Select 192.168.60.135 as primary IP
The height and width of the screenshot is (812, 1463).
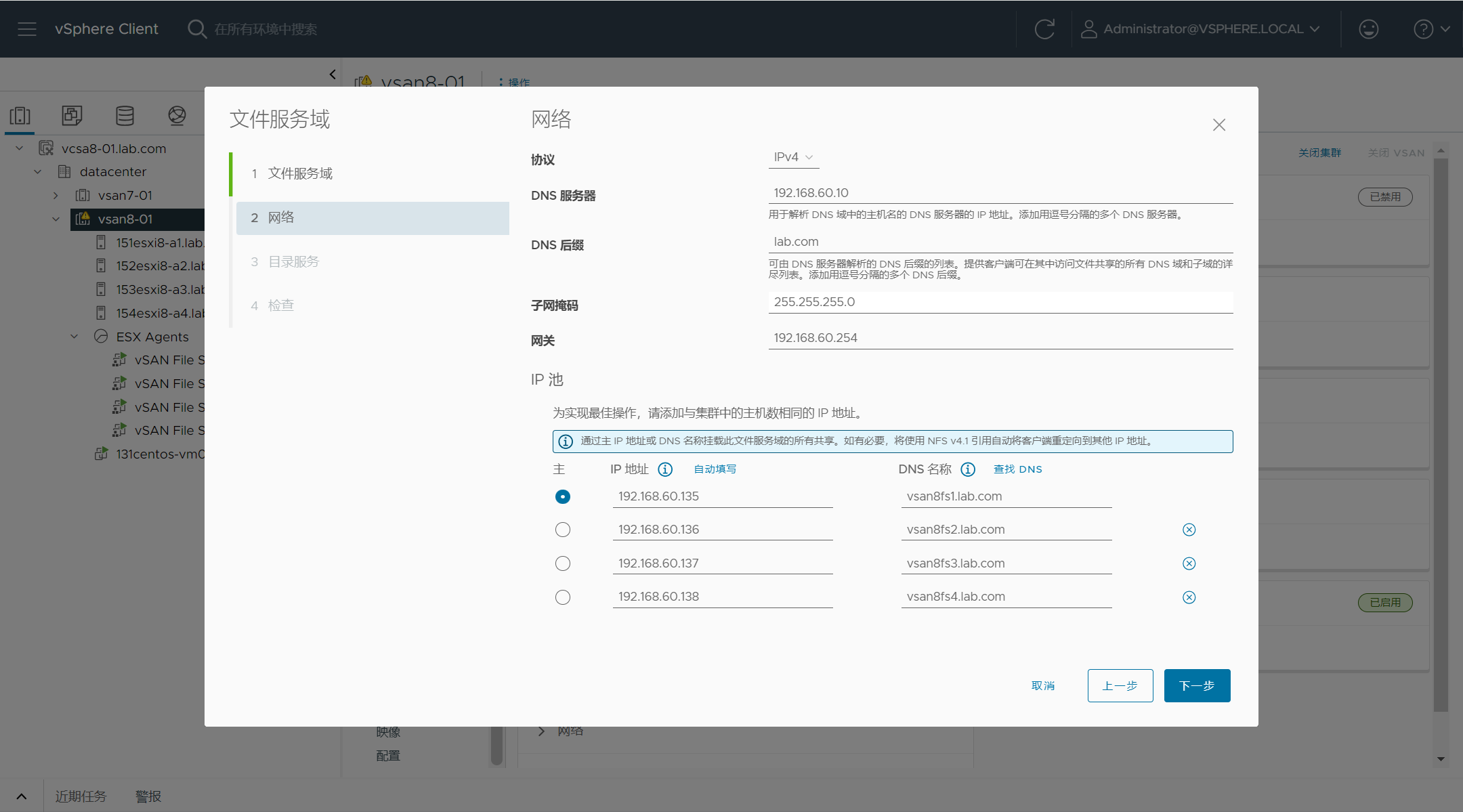click(563, 497)
